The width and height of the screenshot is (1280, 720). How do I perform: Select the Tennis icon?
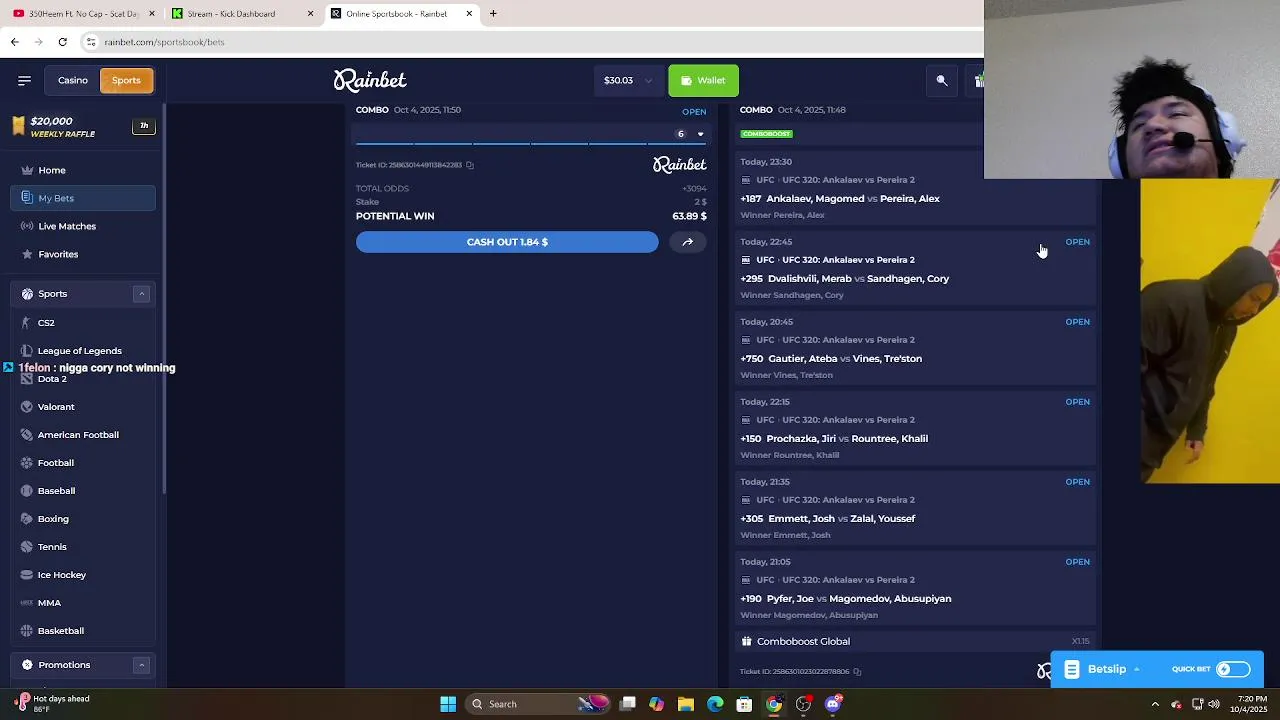click(27, 547)
